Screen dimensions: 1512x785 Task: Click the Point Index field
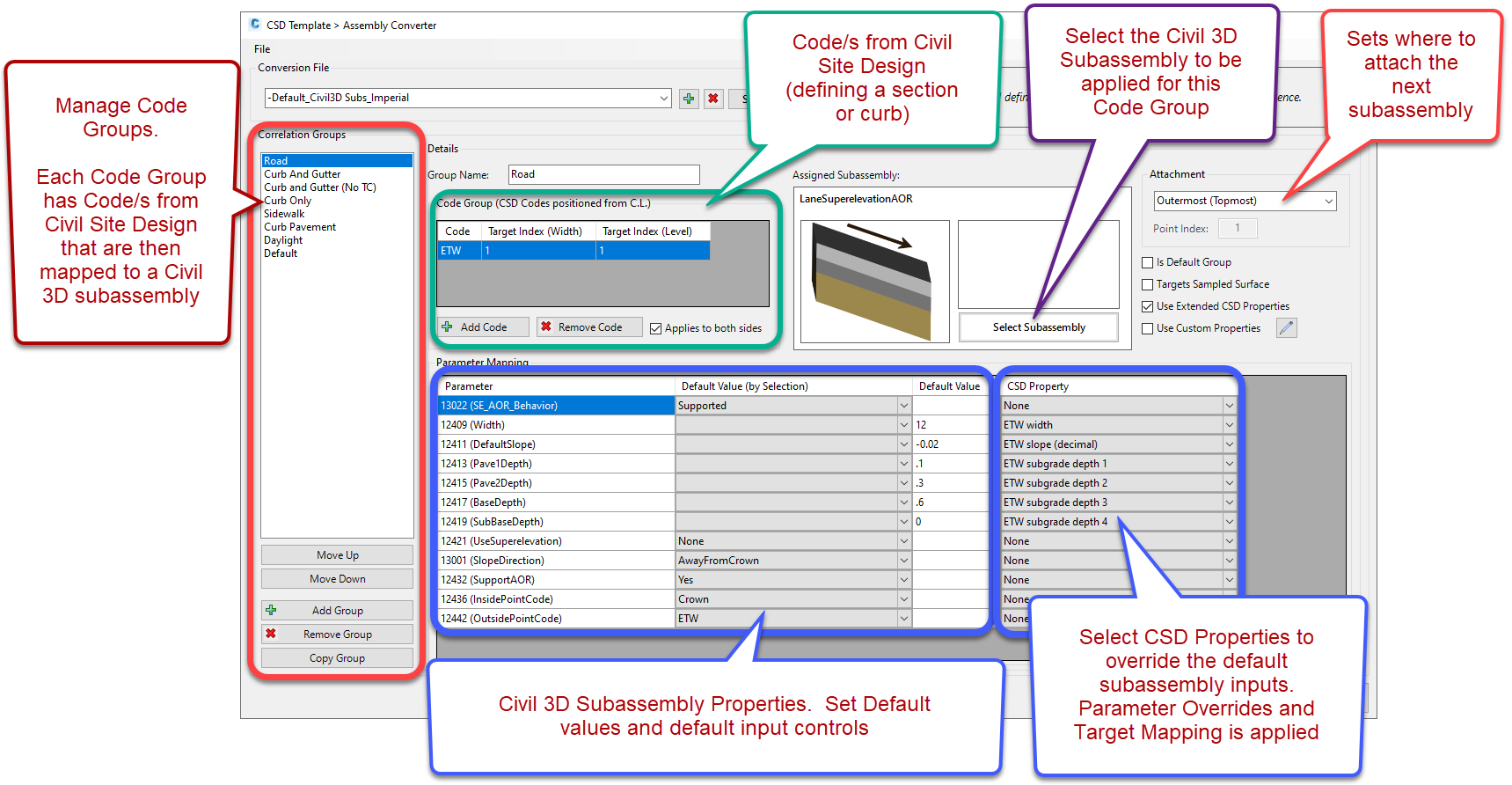(1237, 229)
